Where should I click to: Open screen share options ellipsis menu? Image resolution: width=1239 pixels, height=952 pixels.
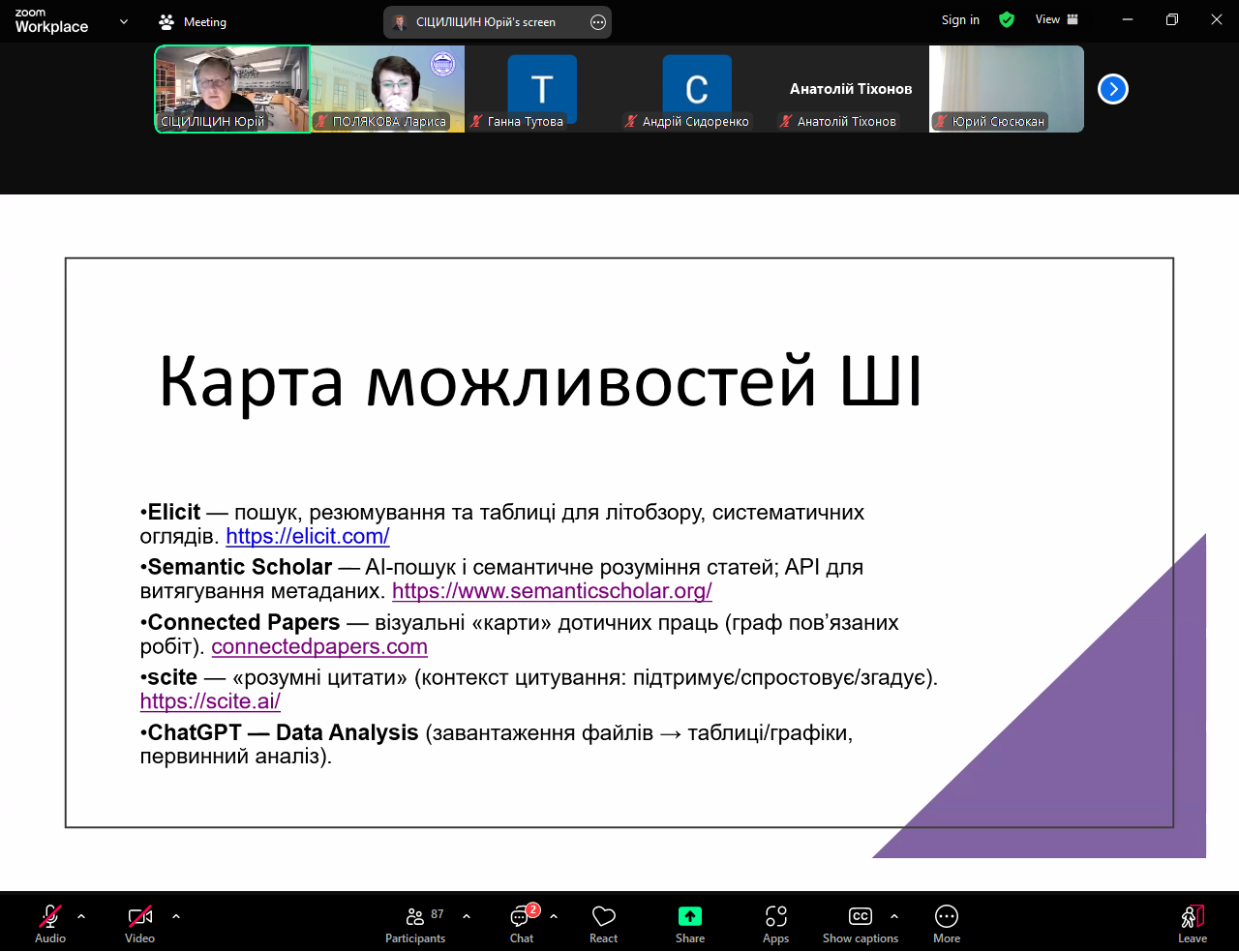click(598, 22)
